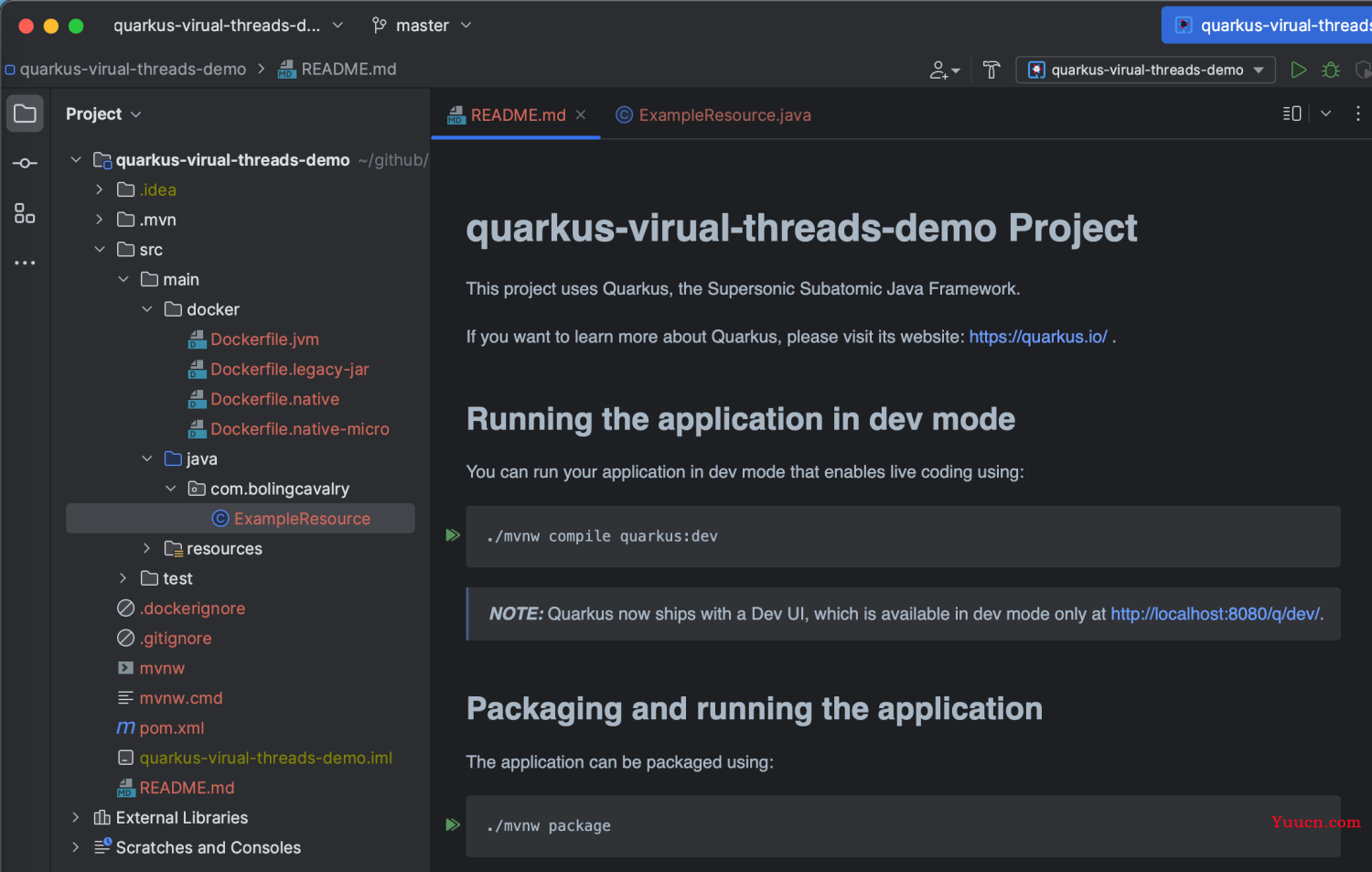The image size is (1372, 872).
Task: Expand the .idea folder
Action: point(100,189)
